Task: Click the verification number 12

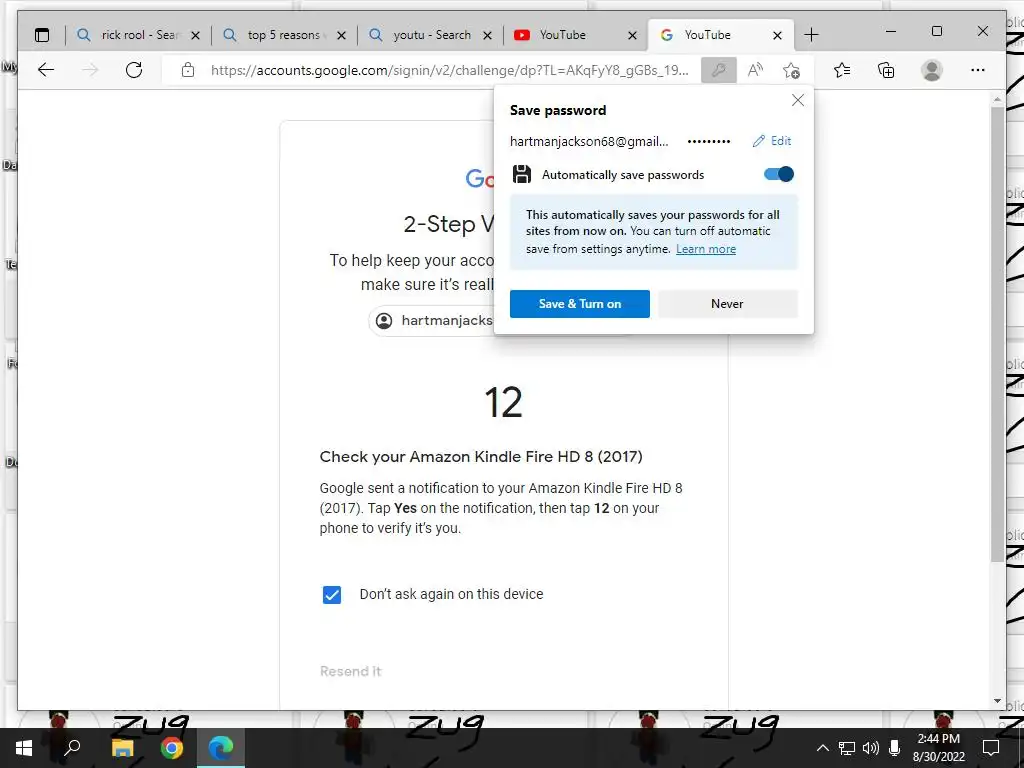Action: pos(504,402)
